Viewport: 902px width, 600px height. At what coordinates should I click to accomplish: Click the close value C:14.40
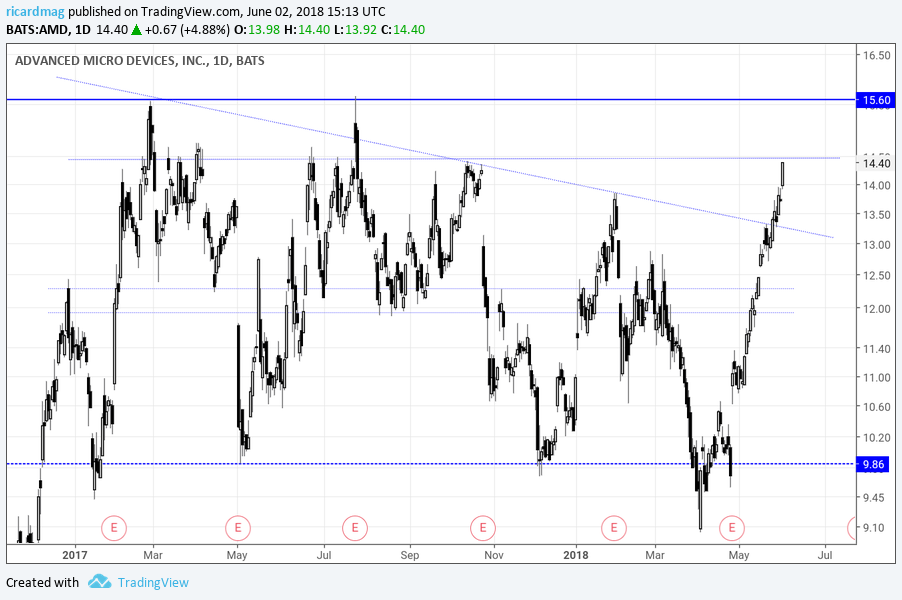click(403, 29)
